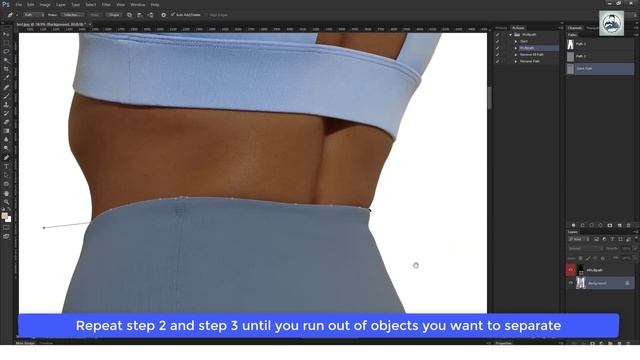Toggle visibility of the red-marked Multipath layer
Image resolution: width=640 pixels, height=360 pixels.
(x=571, y=270)
